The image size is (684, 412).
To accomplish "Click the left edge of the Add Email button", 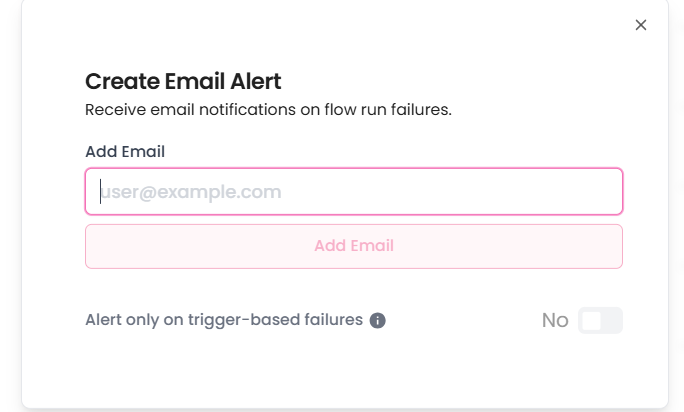I will pyautogui.click(x=94, y=246).
